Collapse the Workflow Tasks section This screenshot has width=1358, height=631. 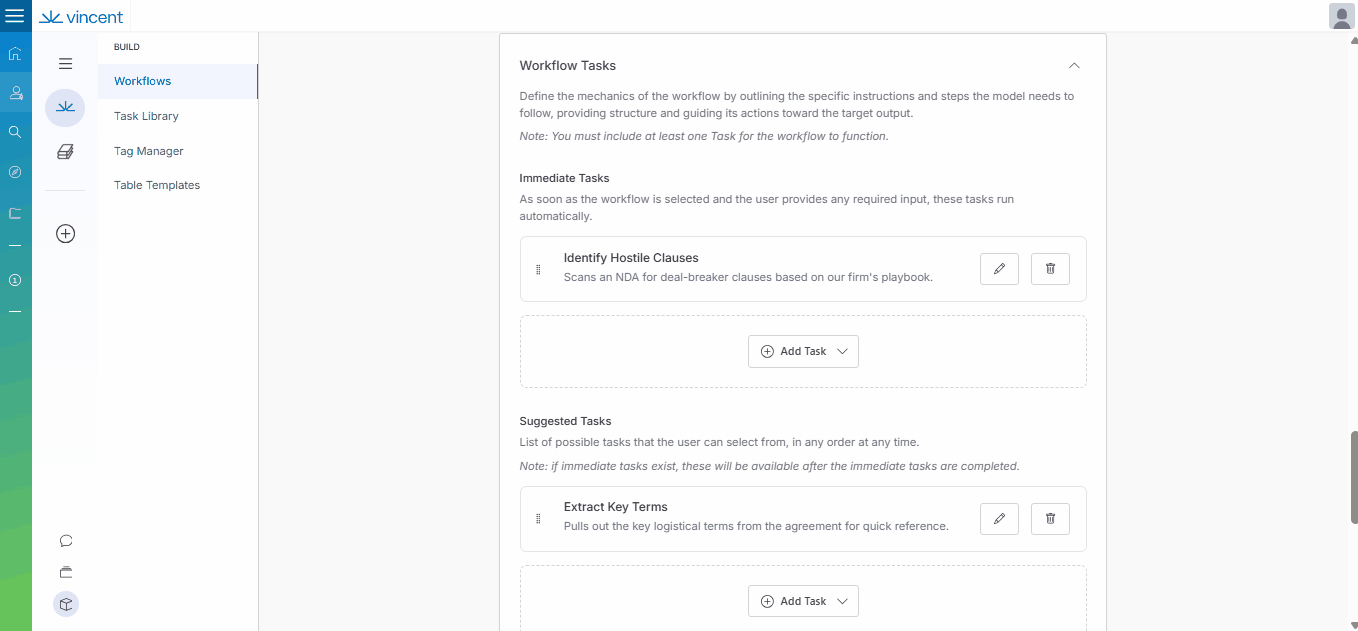coord(1074,66)
